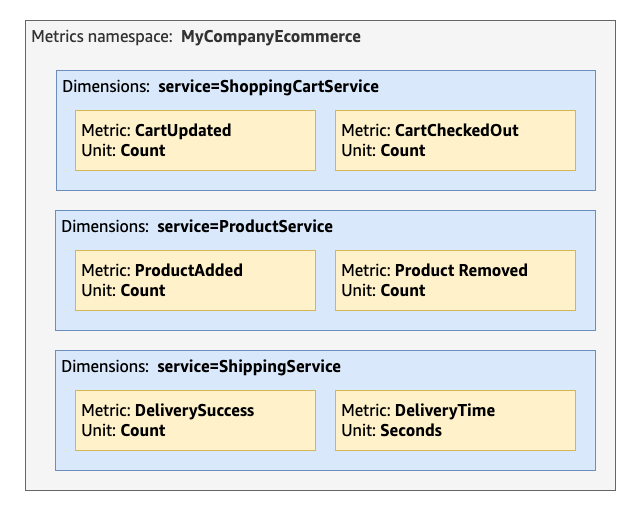Viewport: 637px width, 510px height.
Task: Select the service=ShippingService dimension value
Action: click(248, 366)
